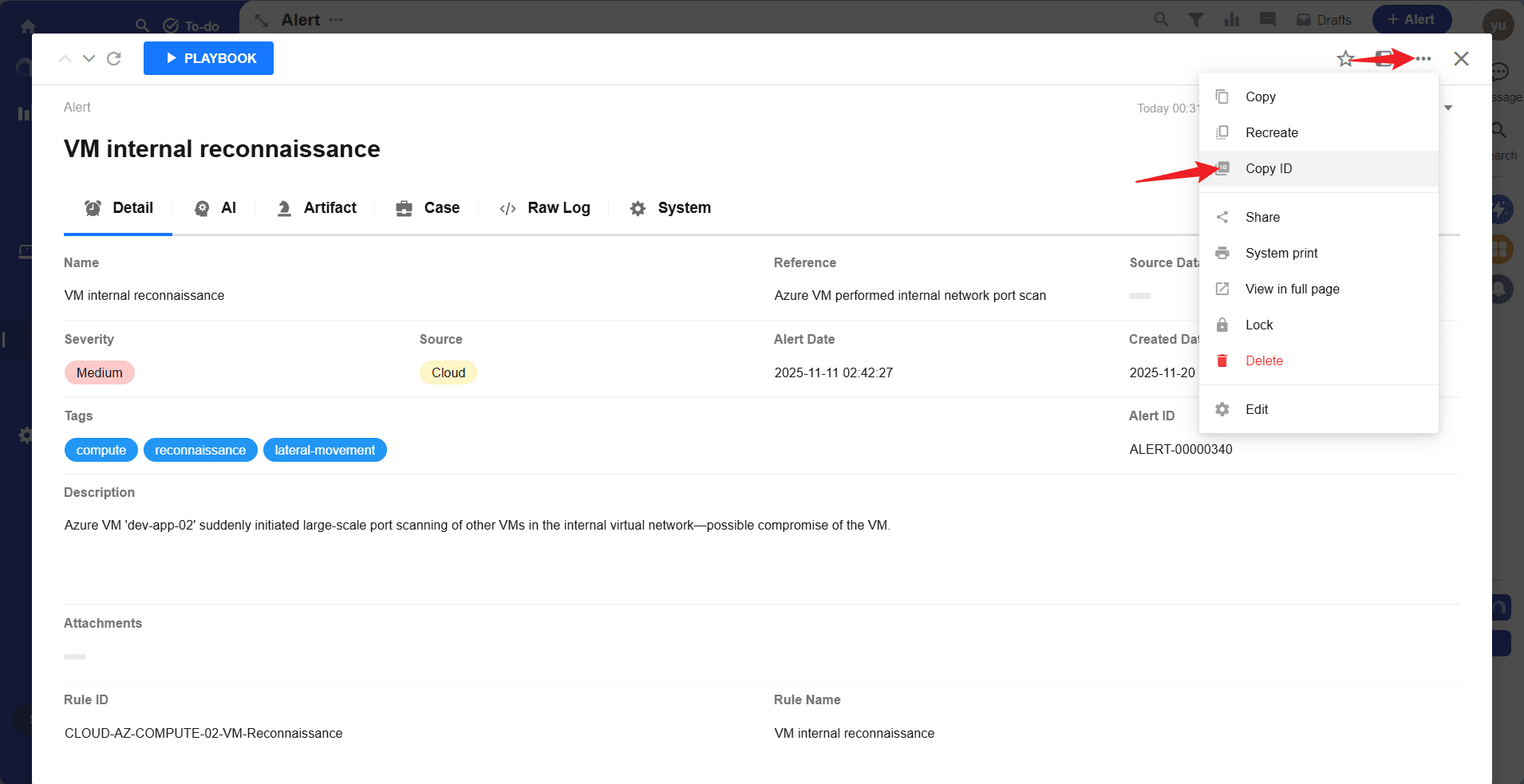Expand the dropdown arrow beside the timestamp
The image size is (1524, 784).
point(1448,108)
